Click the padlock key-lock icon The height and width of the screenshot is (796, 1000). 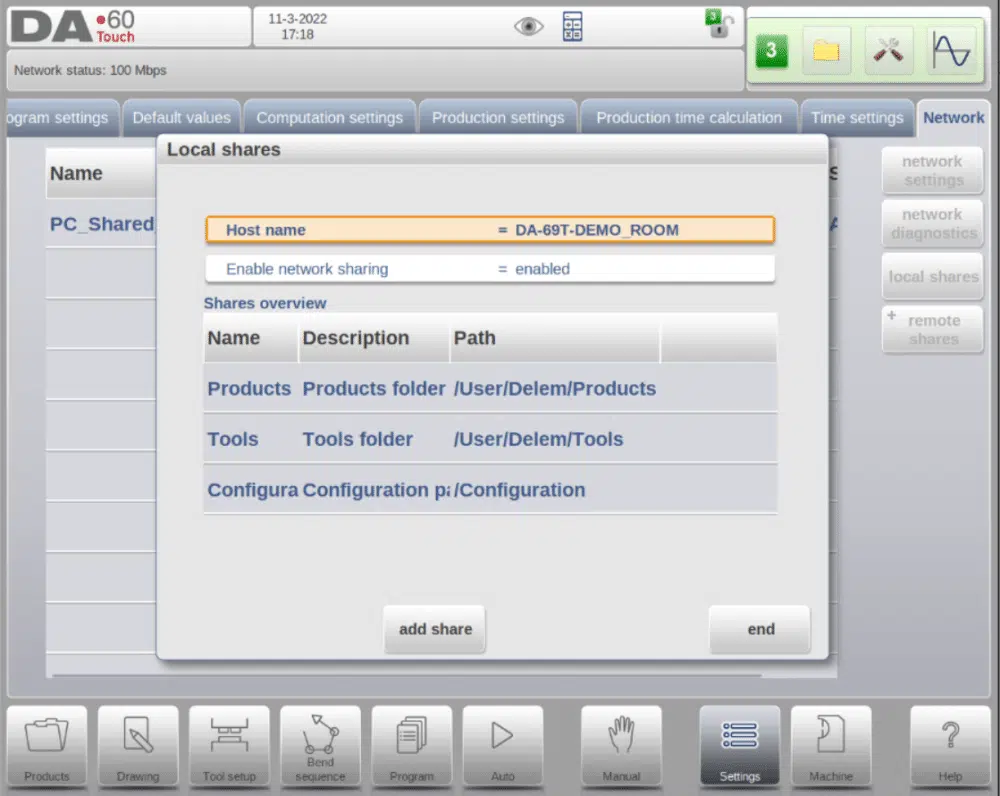(x=719, y=24)
